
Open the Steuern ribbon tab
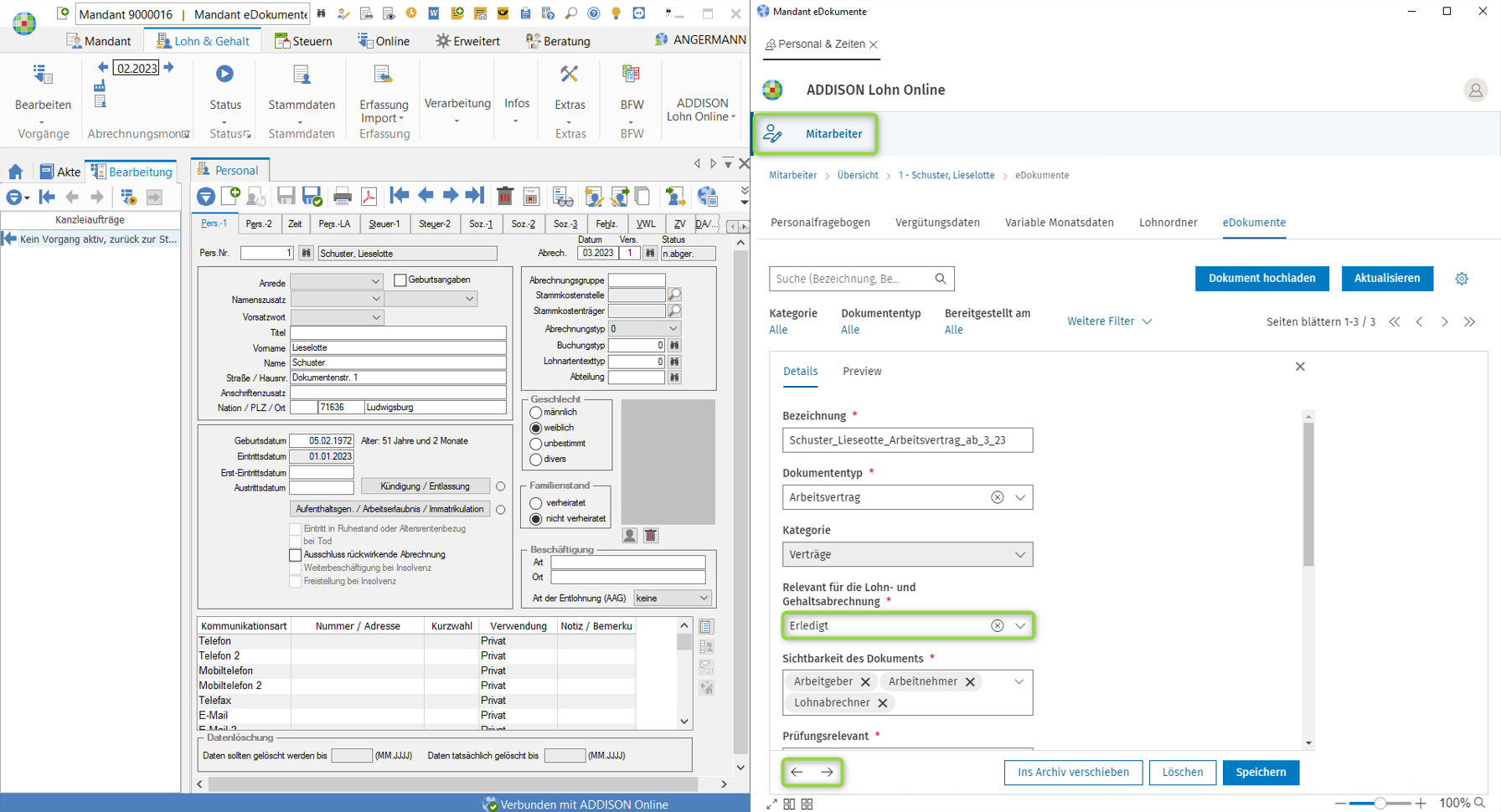(303, 41)
